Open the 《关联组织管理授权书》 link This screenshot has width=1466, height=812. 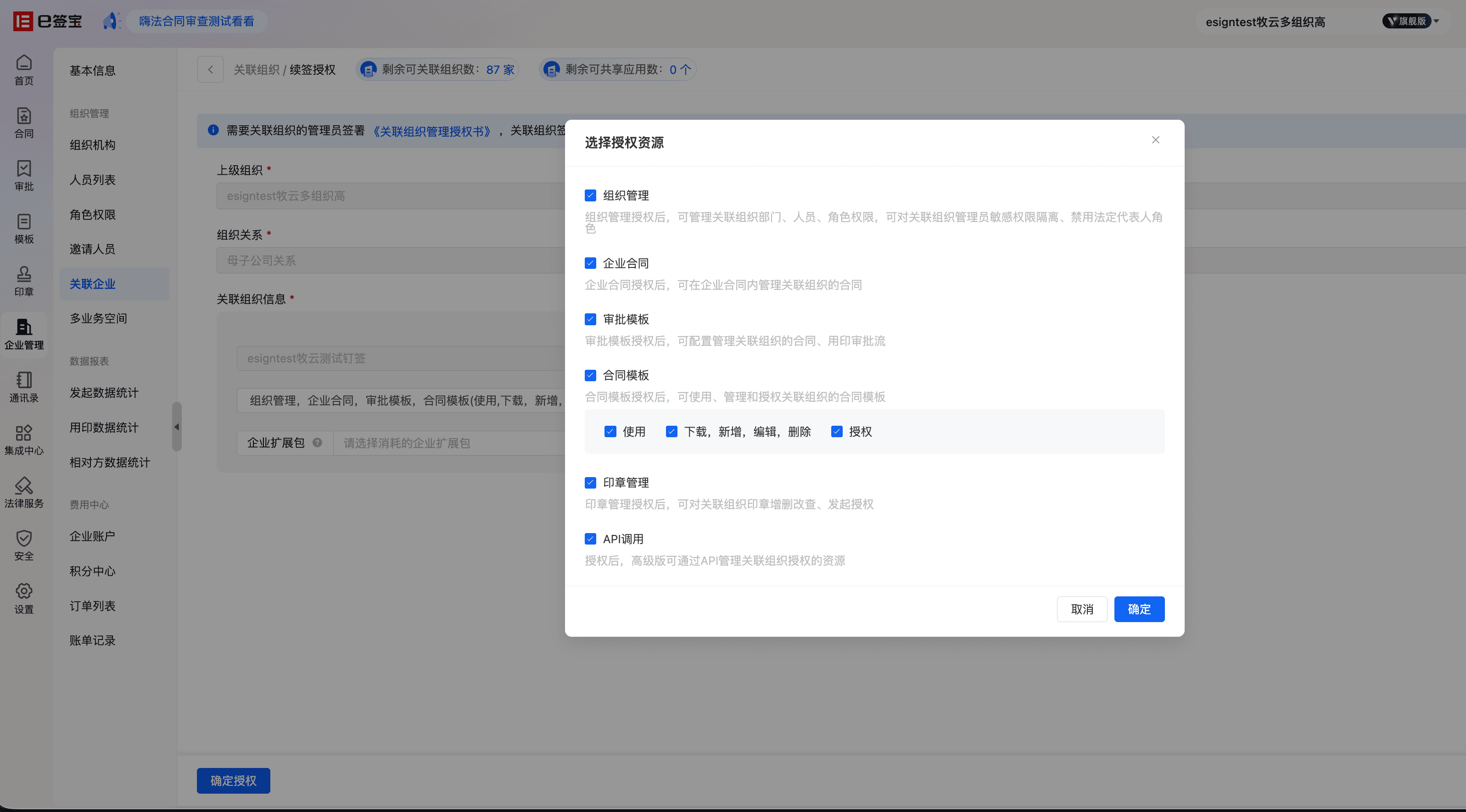coord(432,131)
